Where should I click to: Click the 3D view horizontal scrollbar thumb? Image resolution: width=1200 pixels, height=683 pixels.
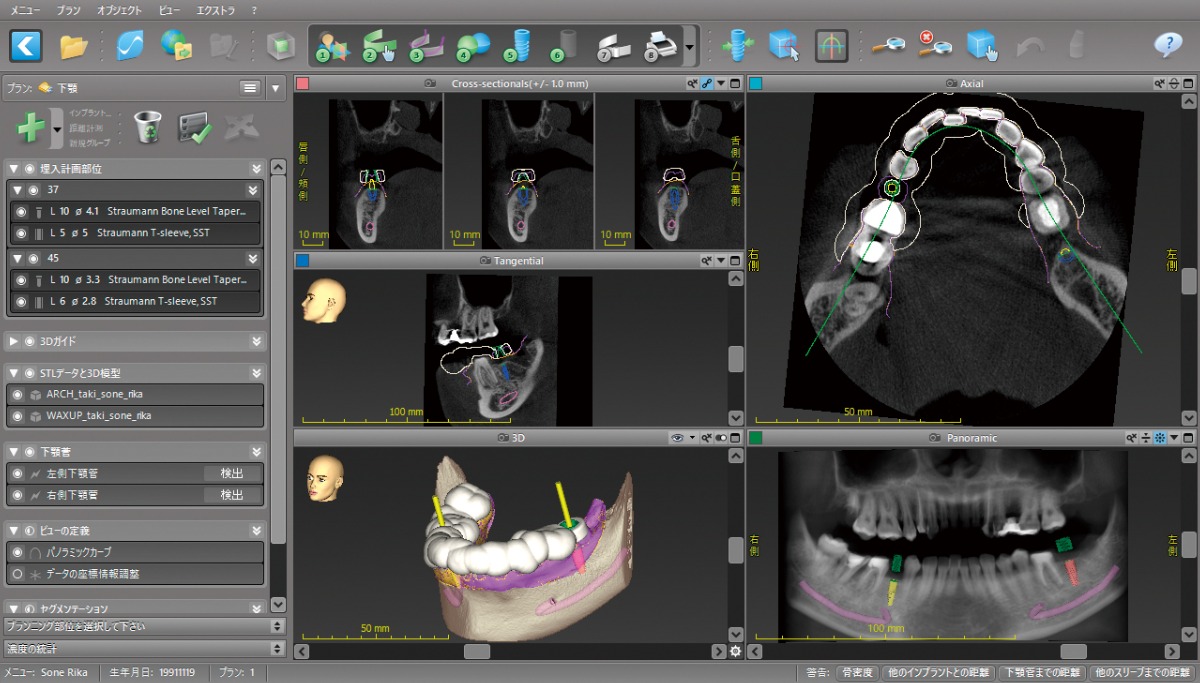coord(477,651)
